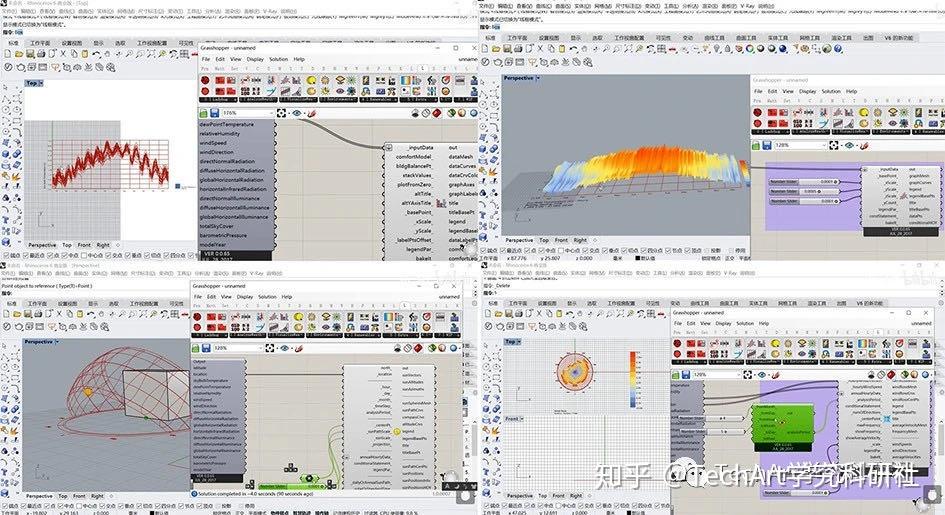Click Grasshopper save icon in wind rose window
945x515 pixels.
click(x=686, y=375)
